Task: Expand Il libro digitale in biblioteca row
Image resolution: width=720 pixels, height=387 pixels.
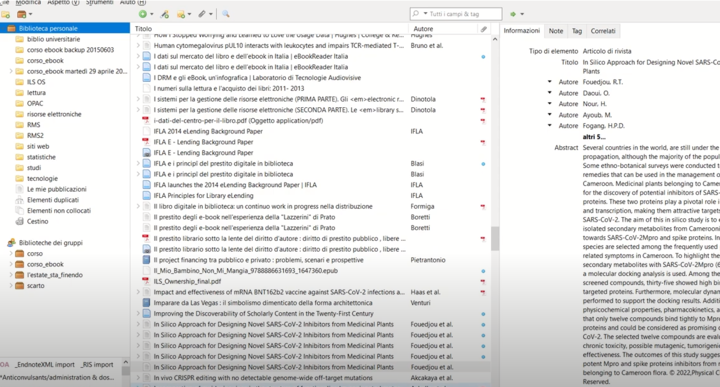Action: click(x=138, y=206)
